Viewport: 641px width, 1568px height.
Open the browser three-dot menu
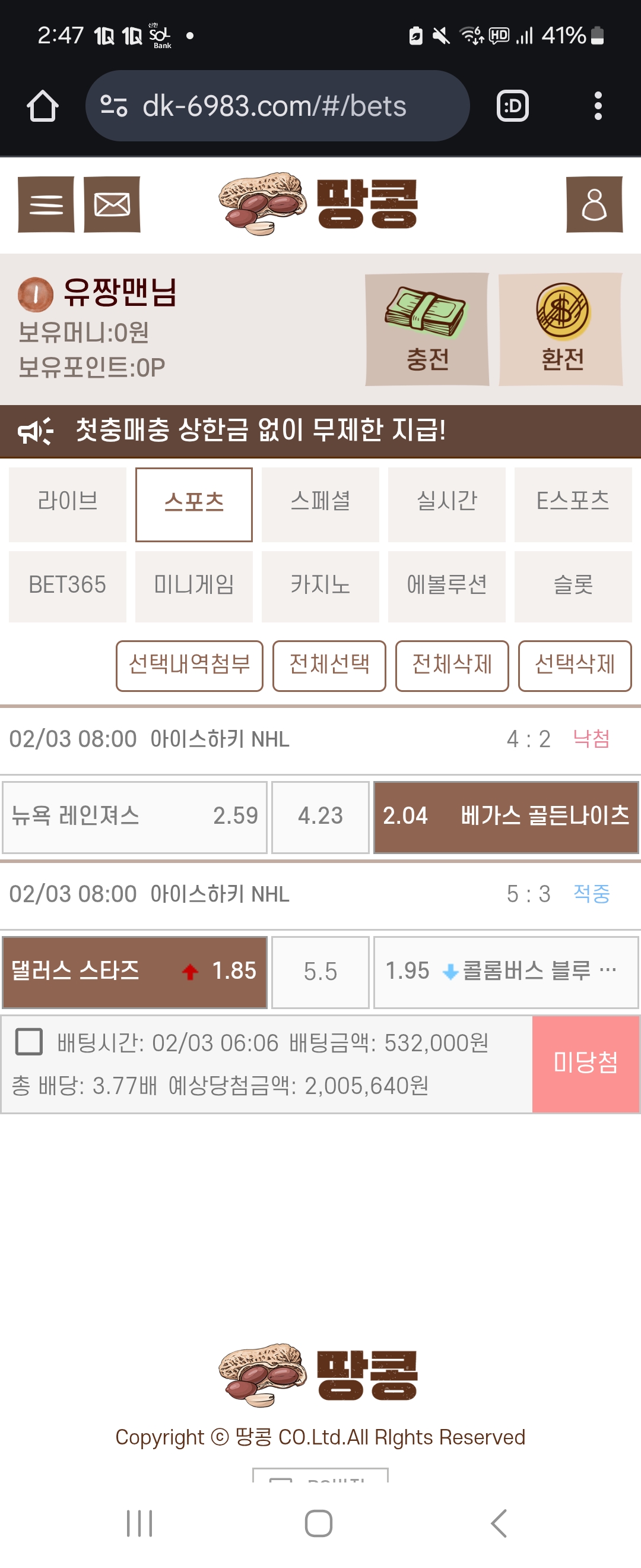598,106
